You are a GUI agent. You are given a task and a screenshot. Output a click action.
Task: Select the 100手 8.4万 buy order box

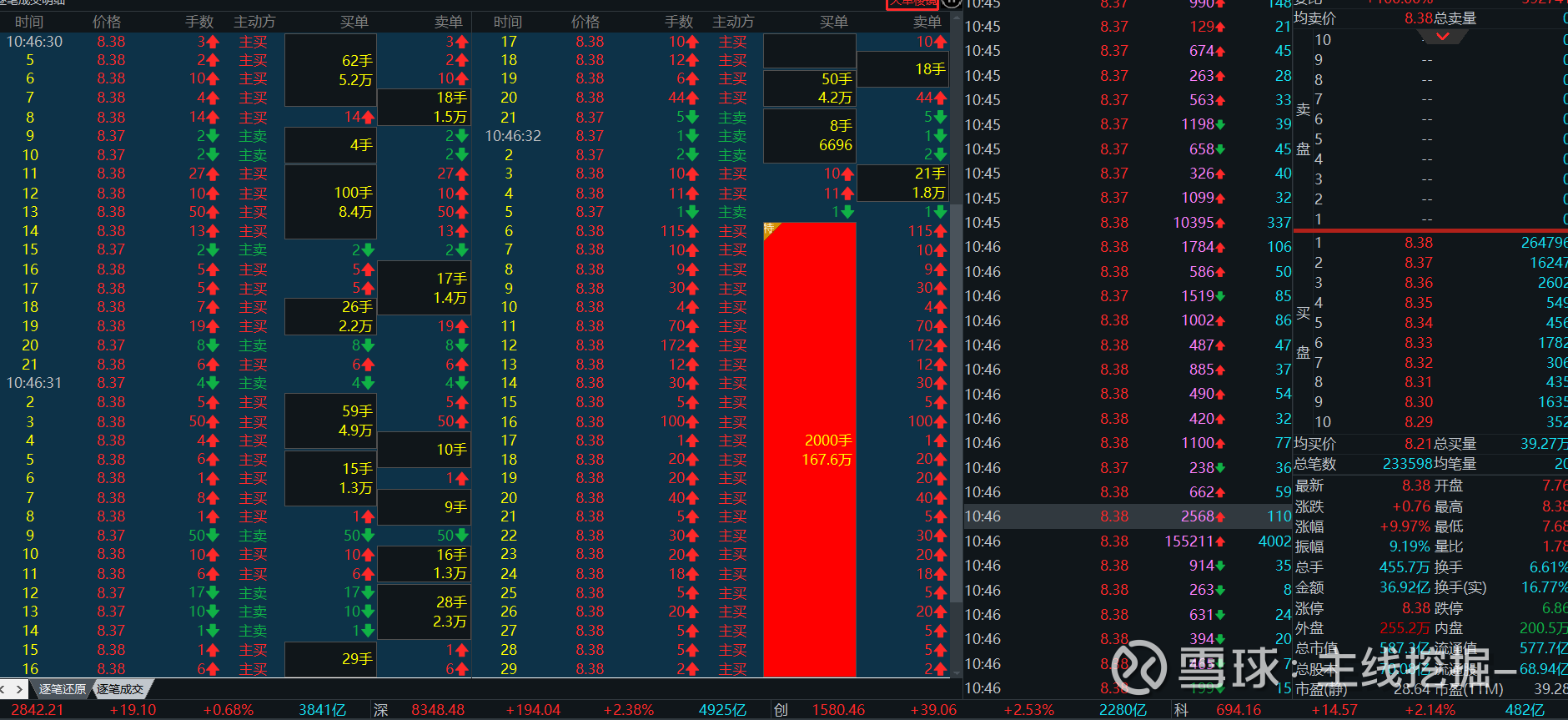[x=330, y=202]
